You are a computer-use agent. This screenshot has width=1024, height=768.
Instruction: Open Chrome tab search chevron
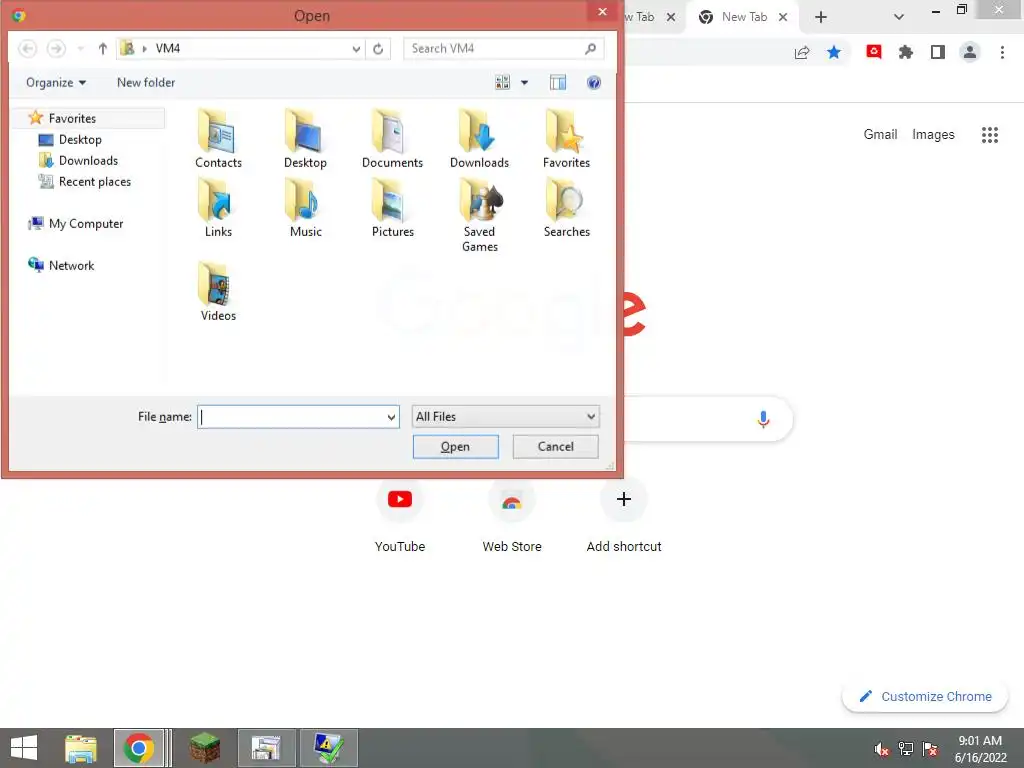pos(899,17)
